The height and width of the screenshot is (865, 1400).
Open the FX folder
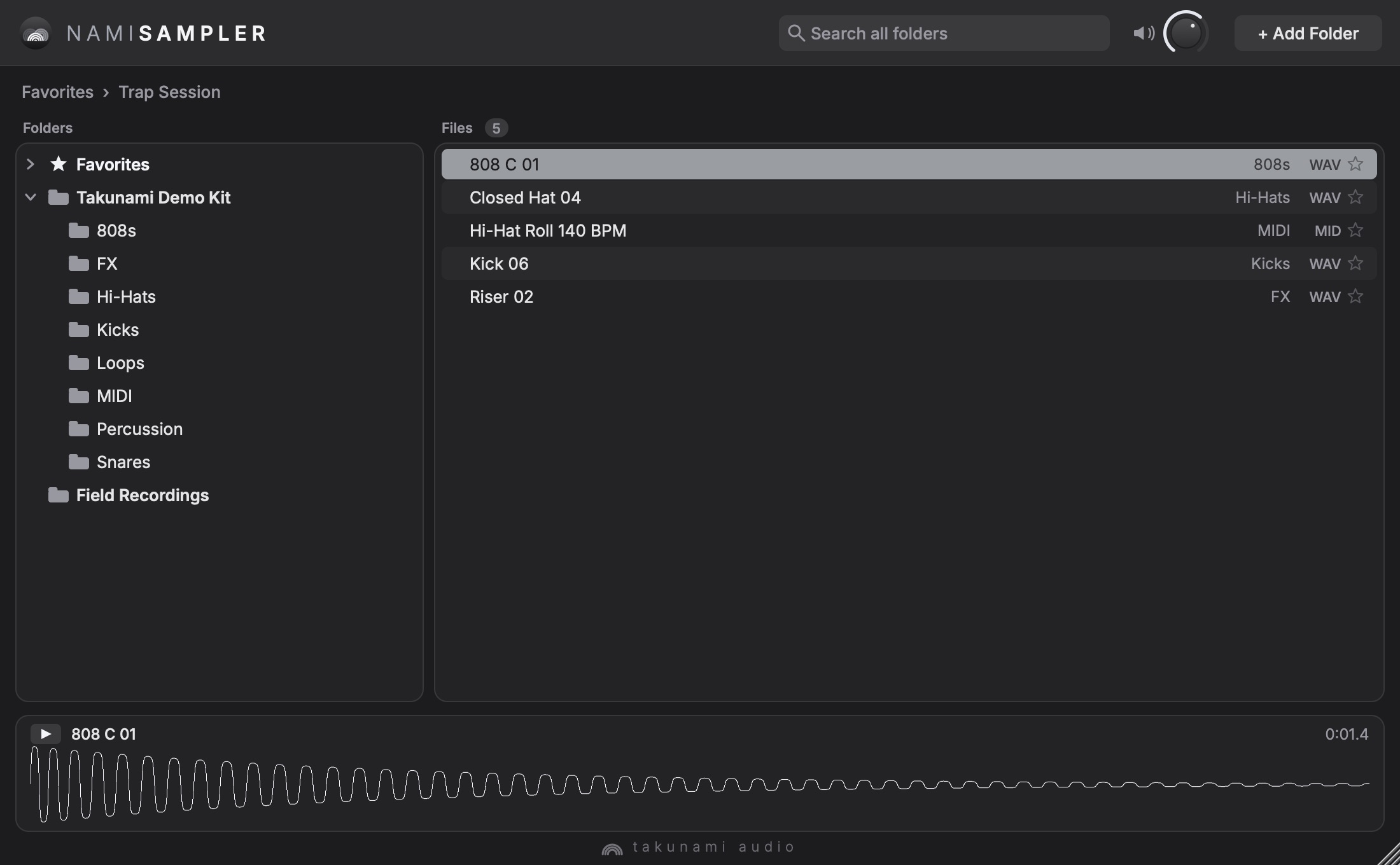tap(220, 263)
